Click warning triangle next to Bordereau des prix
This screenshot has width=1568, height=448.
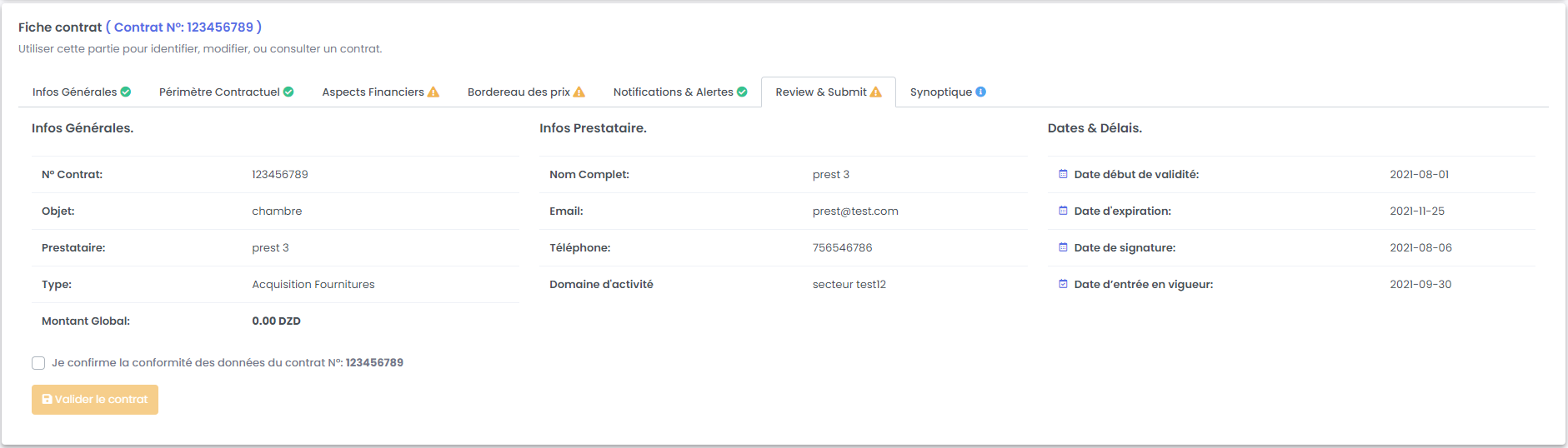[x=579, y=92]
